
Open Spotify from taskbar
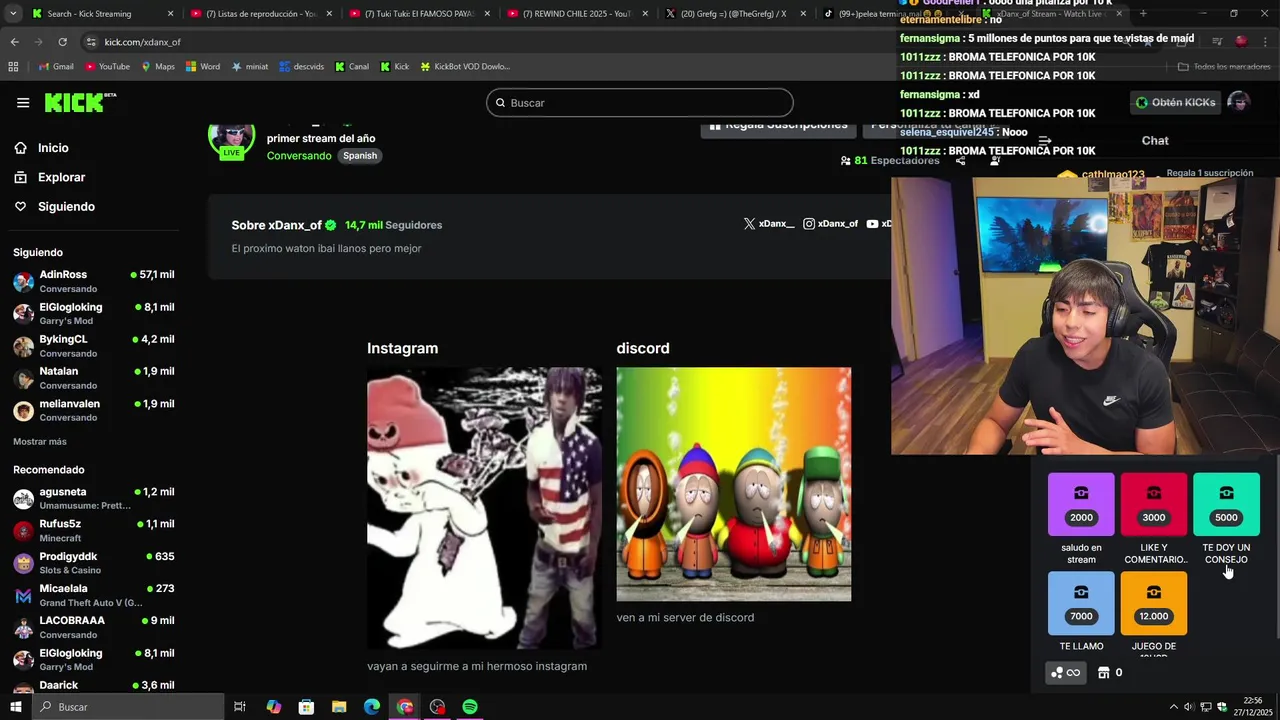click(470, 707)
